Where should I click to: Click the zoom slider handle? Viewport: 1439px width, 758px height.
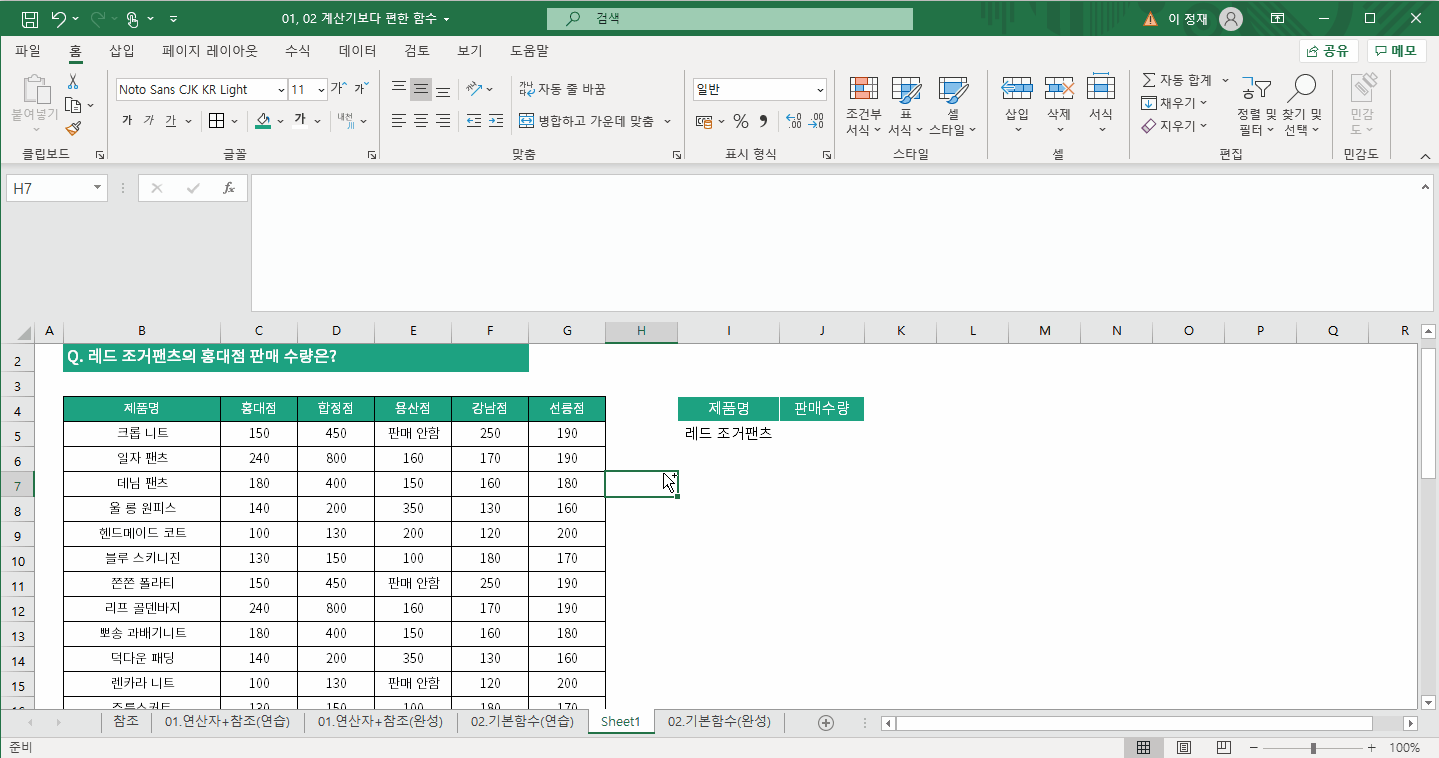pos(1313,748)
